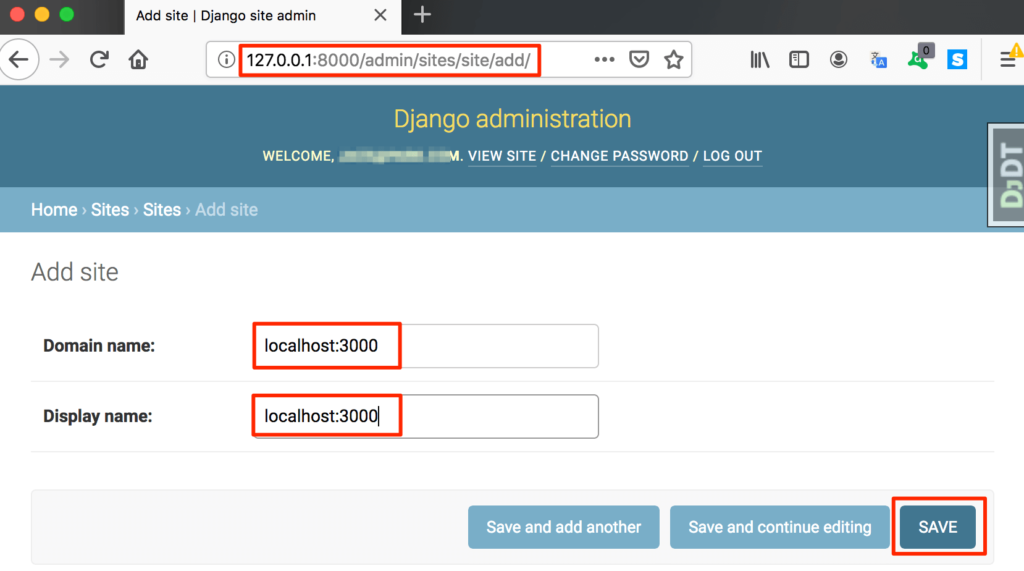
Task: Click the Add site heading
Action: (74, 272)
